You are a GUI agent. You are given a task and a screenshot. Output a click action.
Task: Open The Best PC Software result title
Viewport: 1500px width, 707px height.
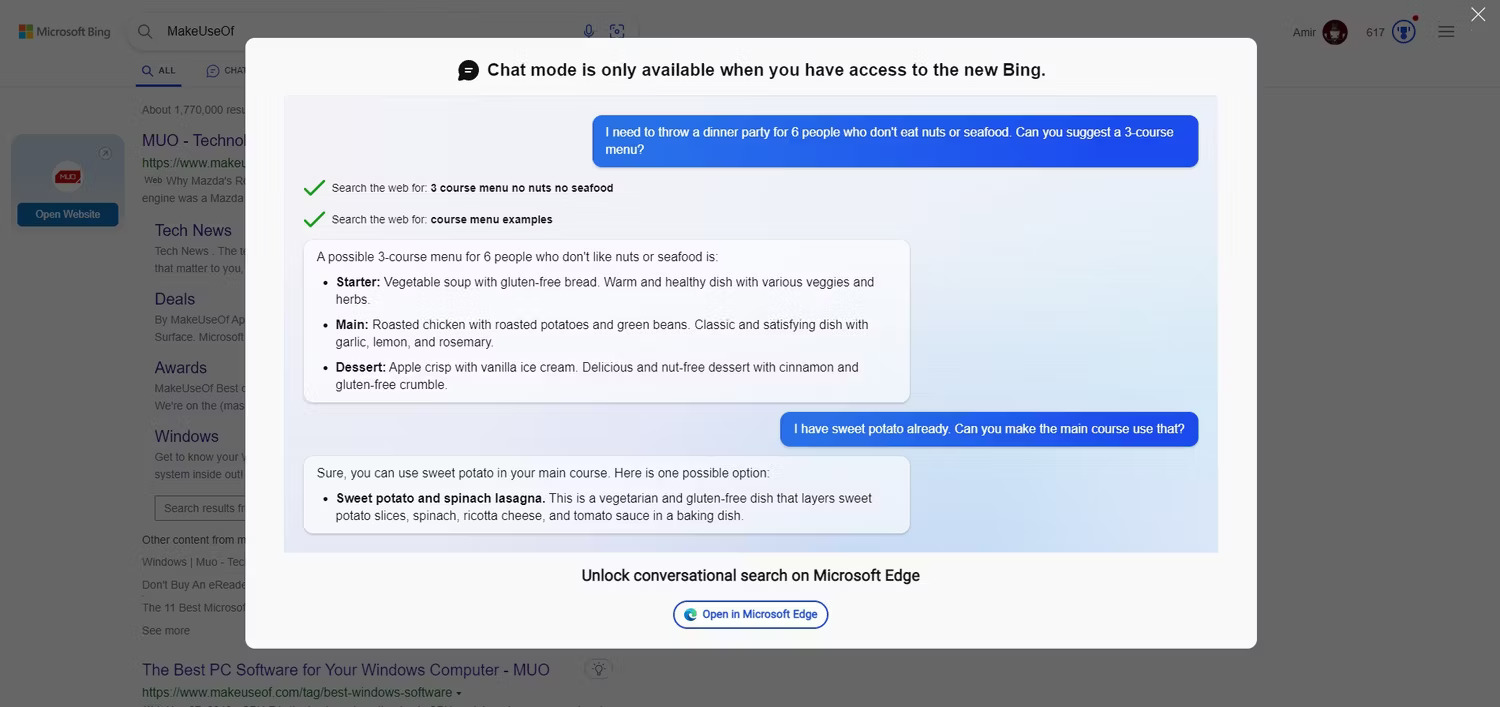point(346,670)
